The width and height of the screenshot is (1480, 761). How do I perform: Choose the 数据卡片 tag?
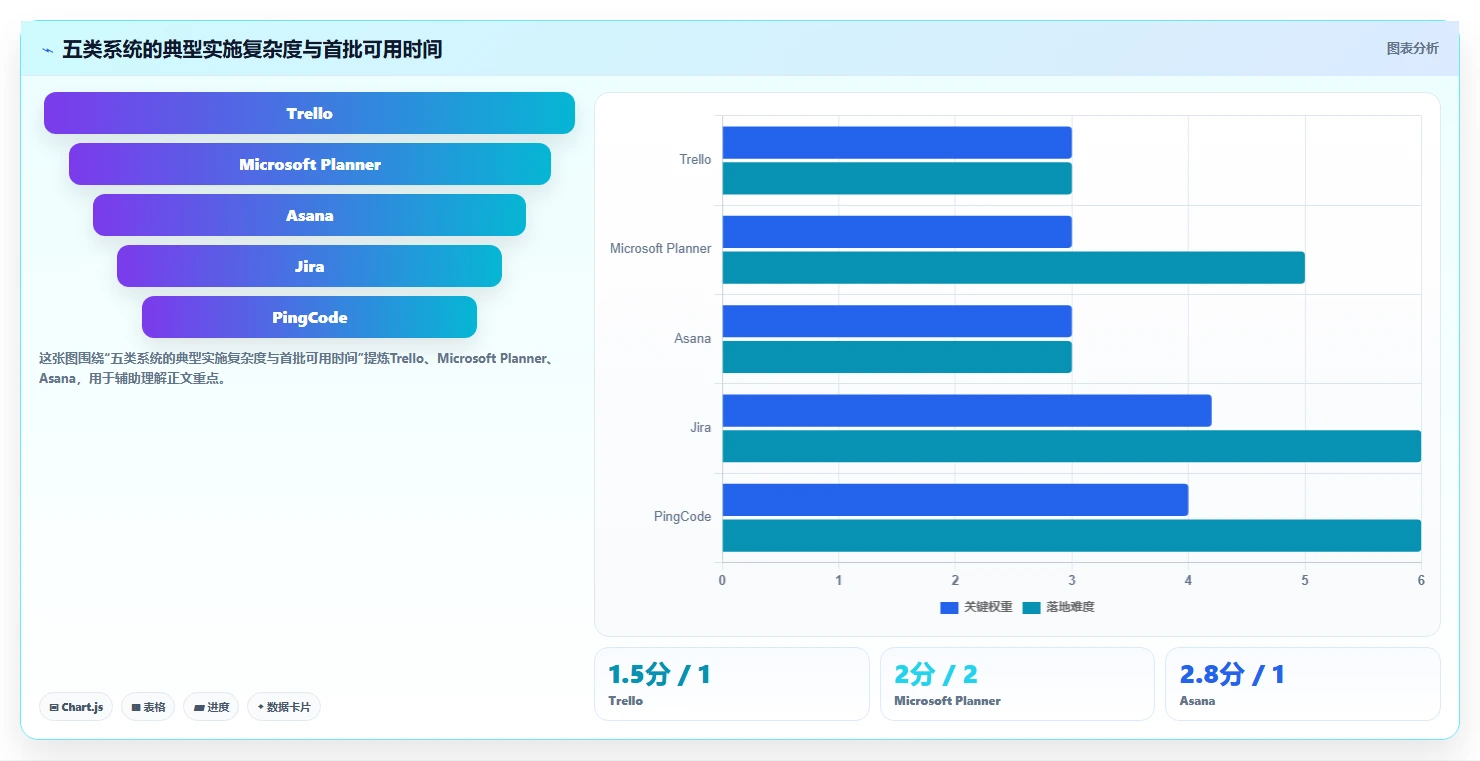284,707
